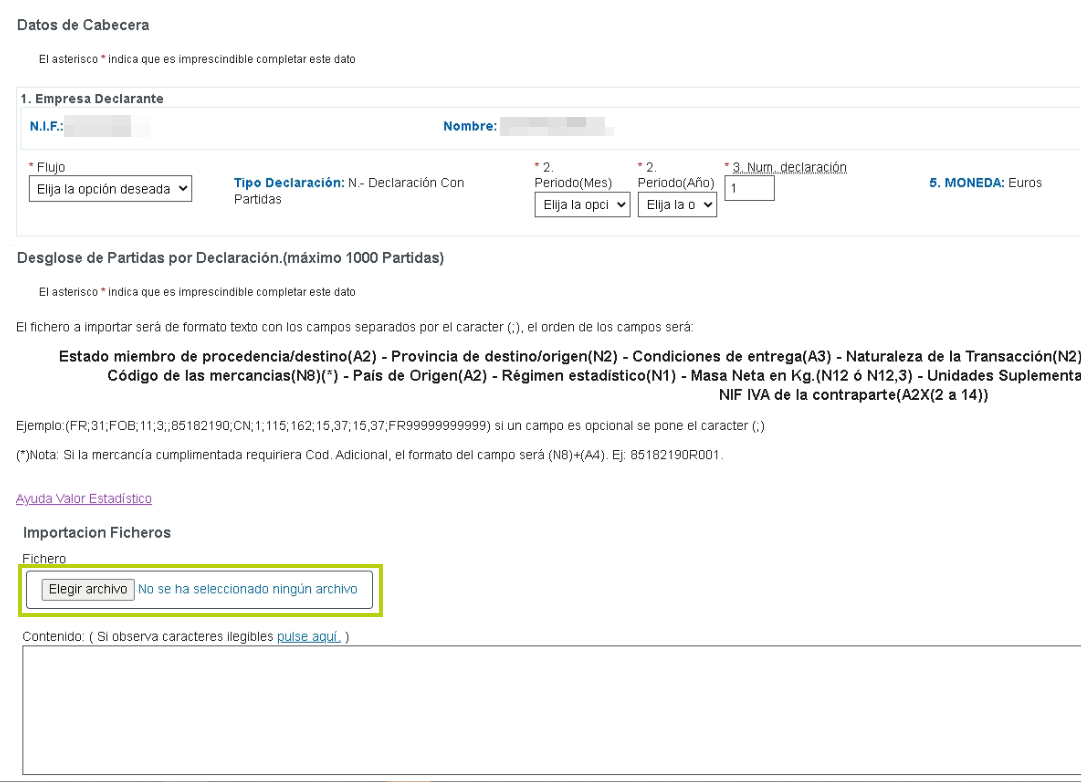Open the Periodo(Año) selector
The height and width of the screenshot is (782, 1081).
(677, 205)
